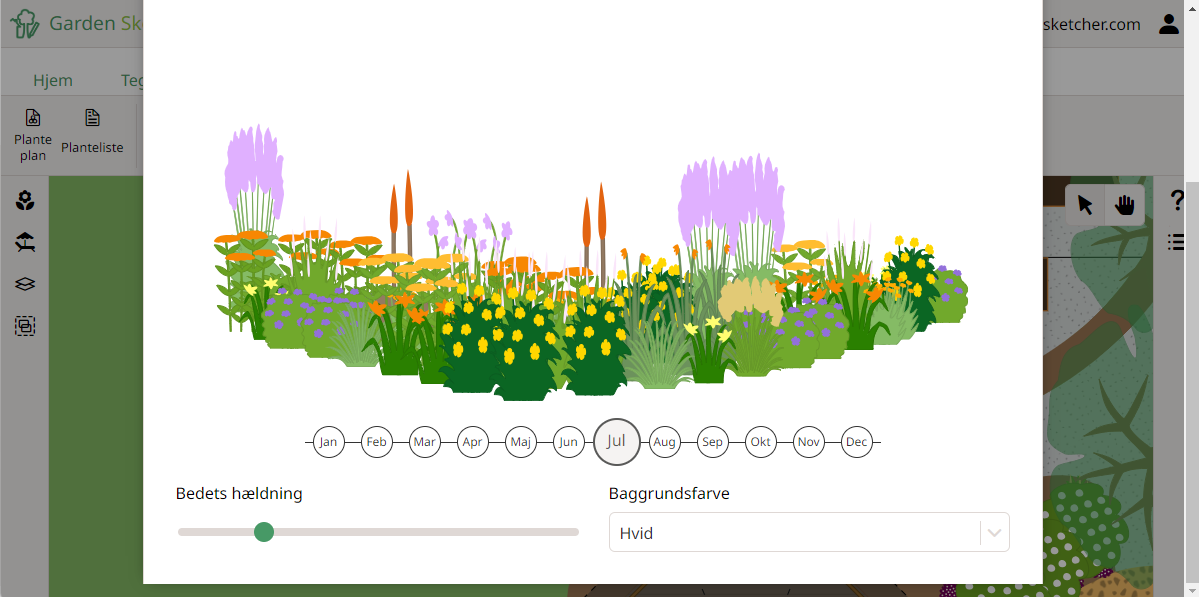This screenshot has width=1199, height=597.
Task: Switch the preview to Dec
Action: tap(856, 441)
